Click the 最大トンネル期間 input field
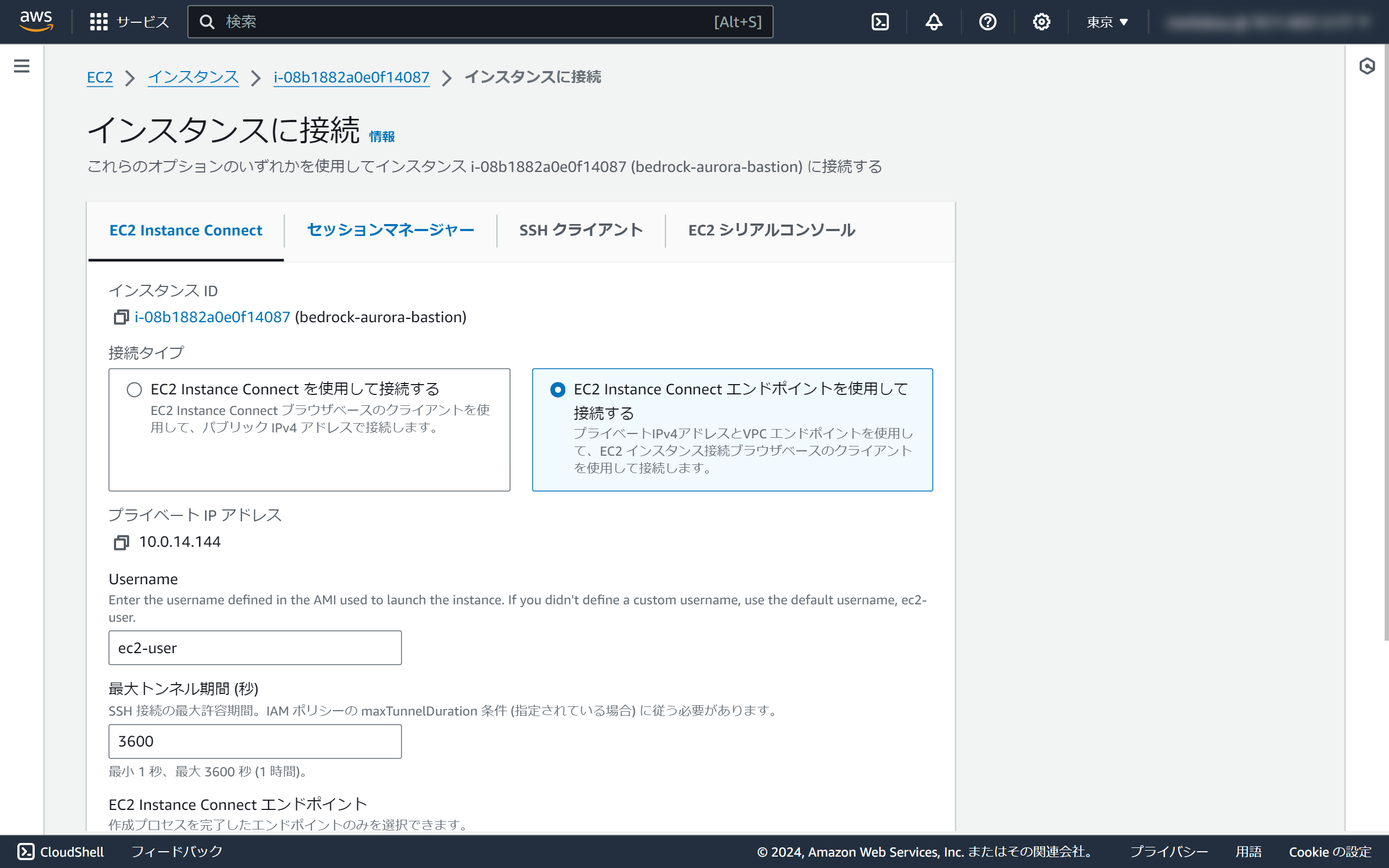Image resolution: width=1389 pixels, height=868 pixels. point(255,741)
